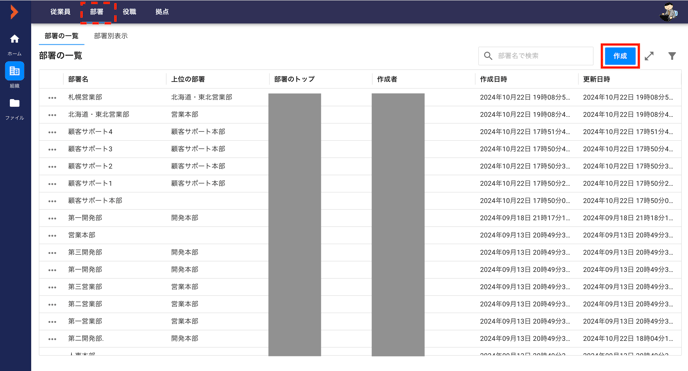Viewport: 688px width, 371px height.
Task: Open the three-dot menu for 第三開発部
Action: tap(52, 253)
